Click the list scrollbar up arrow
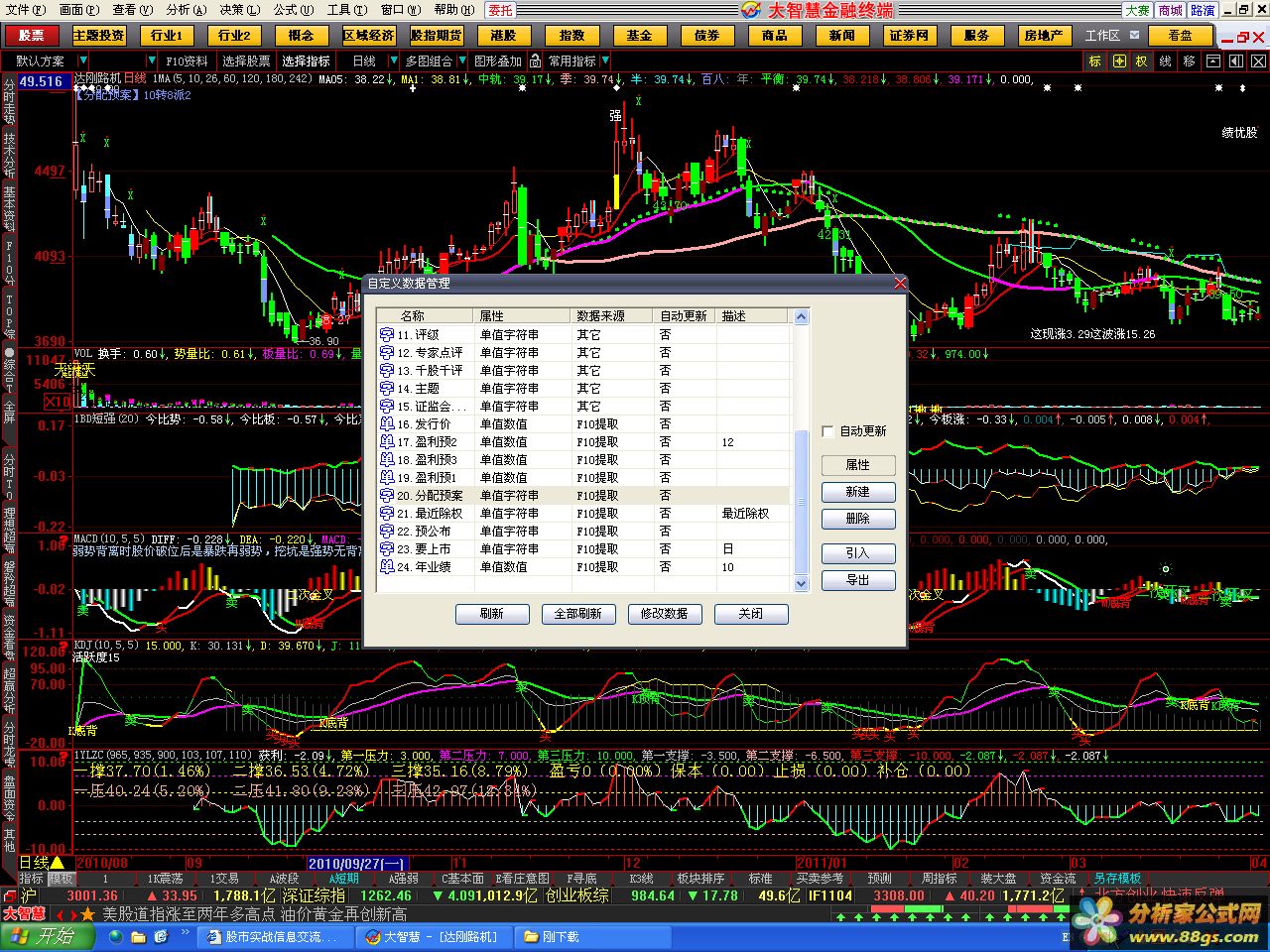The image size is (1270, 952). click(x=802, y=317)
